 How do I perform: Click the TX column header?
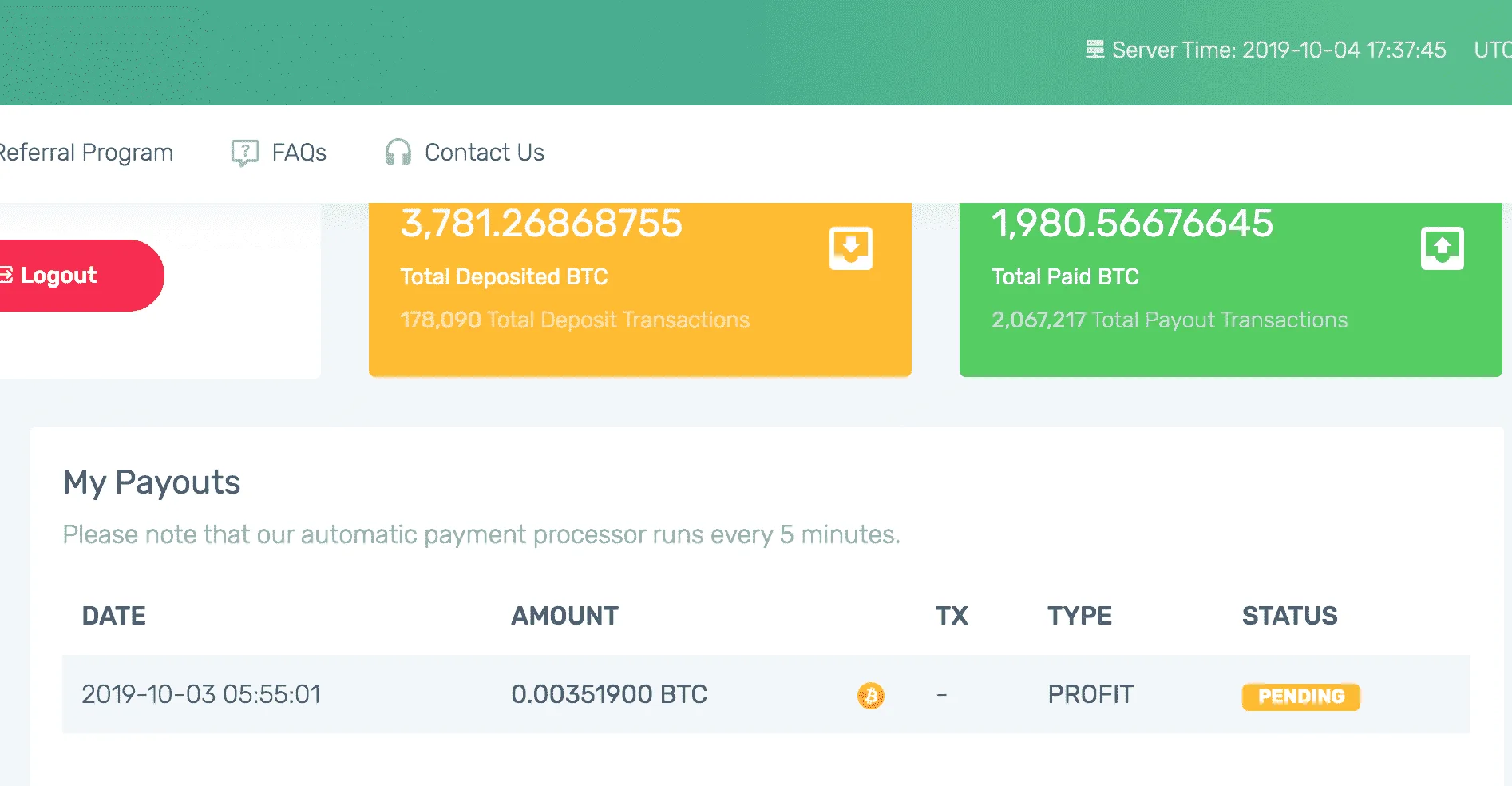952,616
